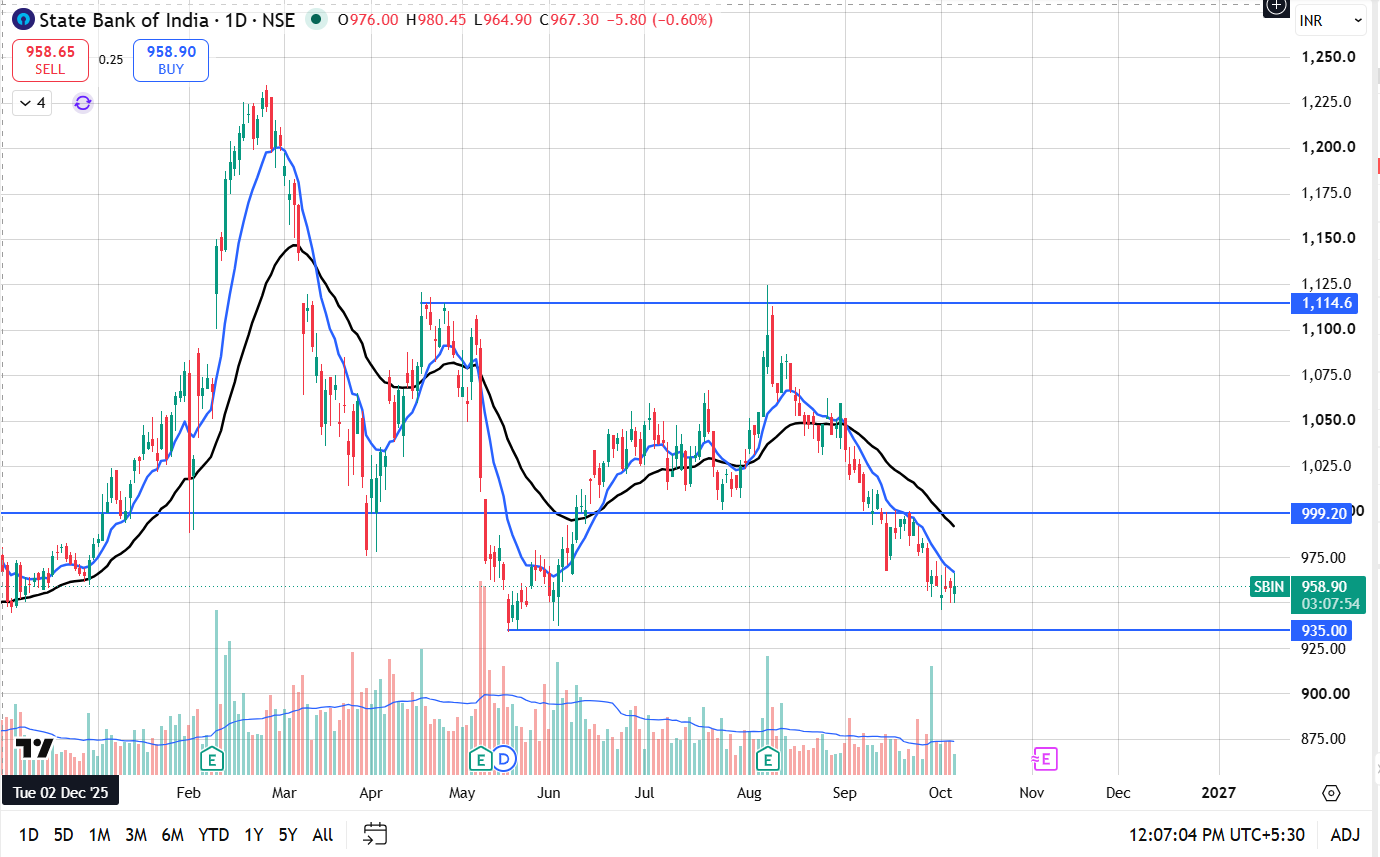This screenshot has width=1380, height=857.
Task: Click the green market status dot
Action: coord(317,19)
